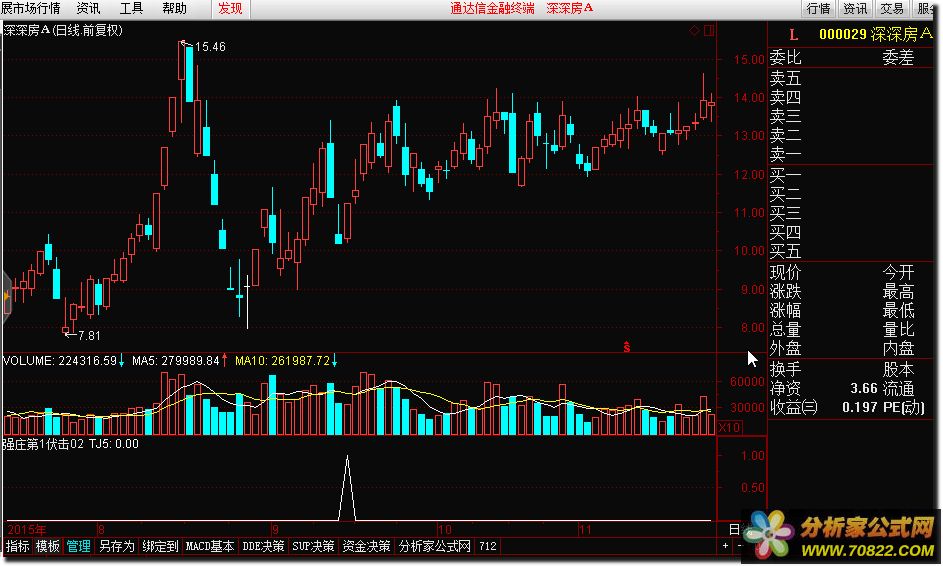Click 另存为 in the bottom bar
This screenshot has width=943, height=566.
(x=117, y=546)
